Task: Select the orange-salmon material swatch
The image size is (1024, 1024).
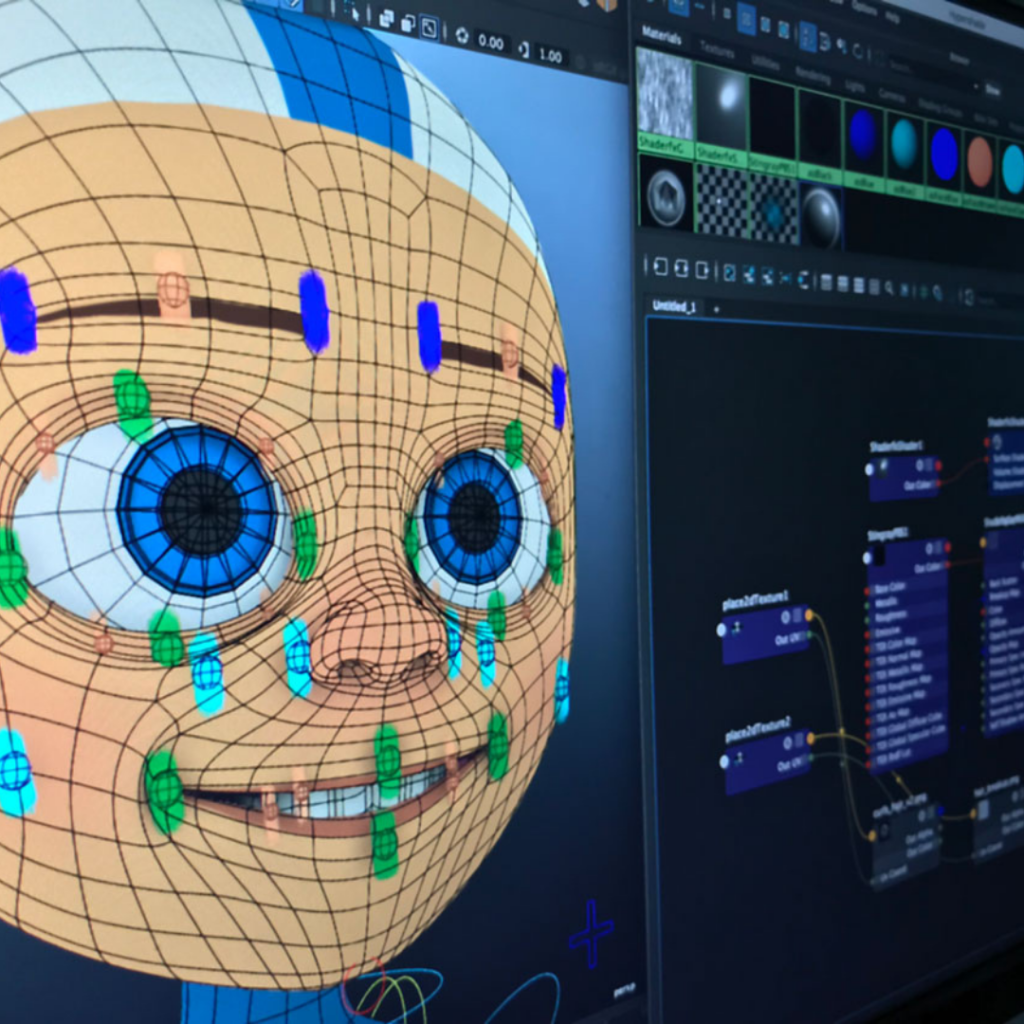Action: coord(979,160)
